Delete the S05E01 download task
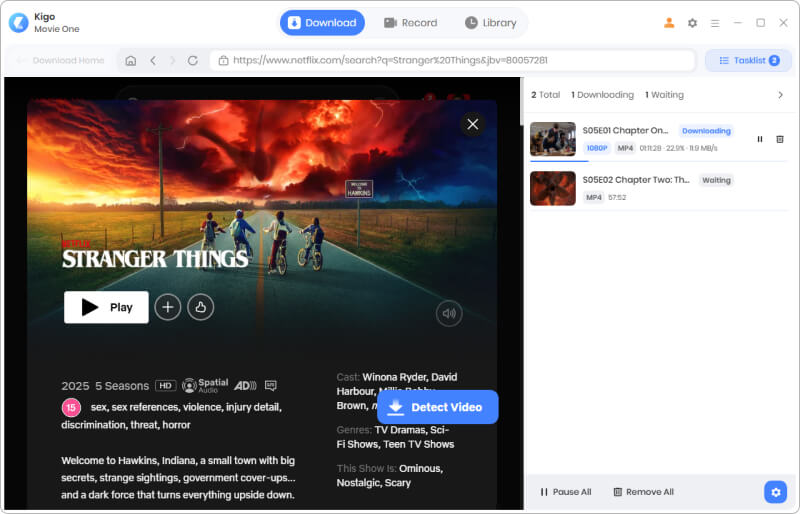Viewport: 800px width, 514px height. 780,139
